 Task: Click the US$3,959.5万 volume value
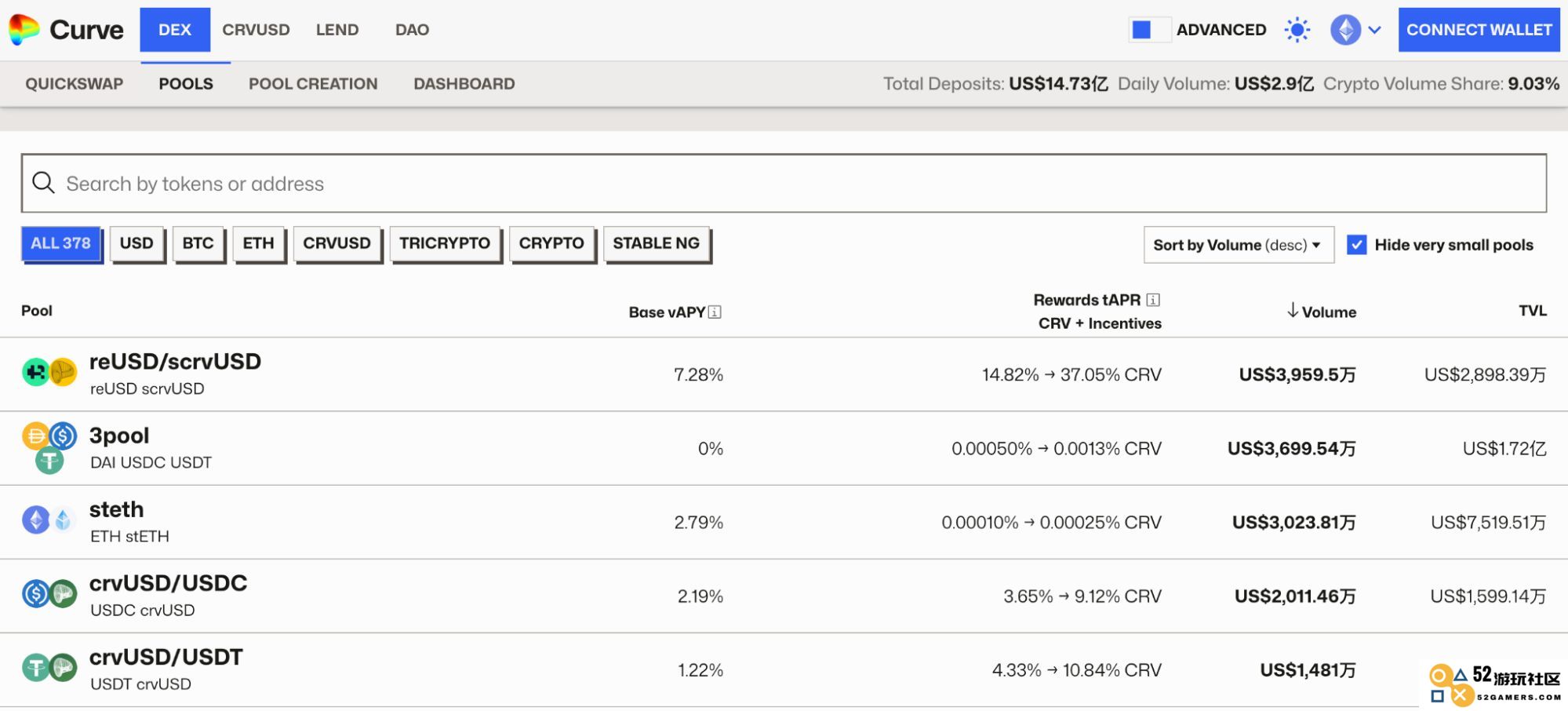click(1297, 375)
